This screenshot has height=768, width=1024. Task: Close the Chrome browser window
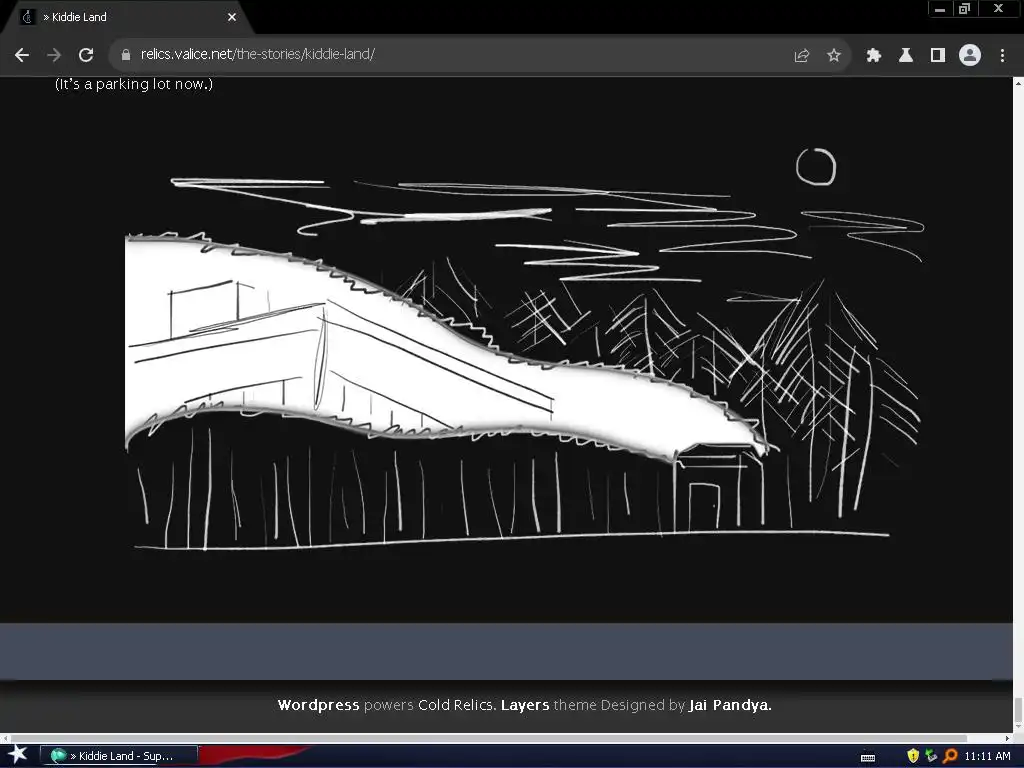coord(998,9)
